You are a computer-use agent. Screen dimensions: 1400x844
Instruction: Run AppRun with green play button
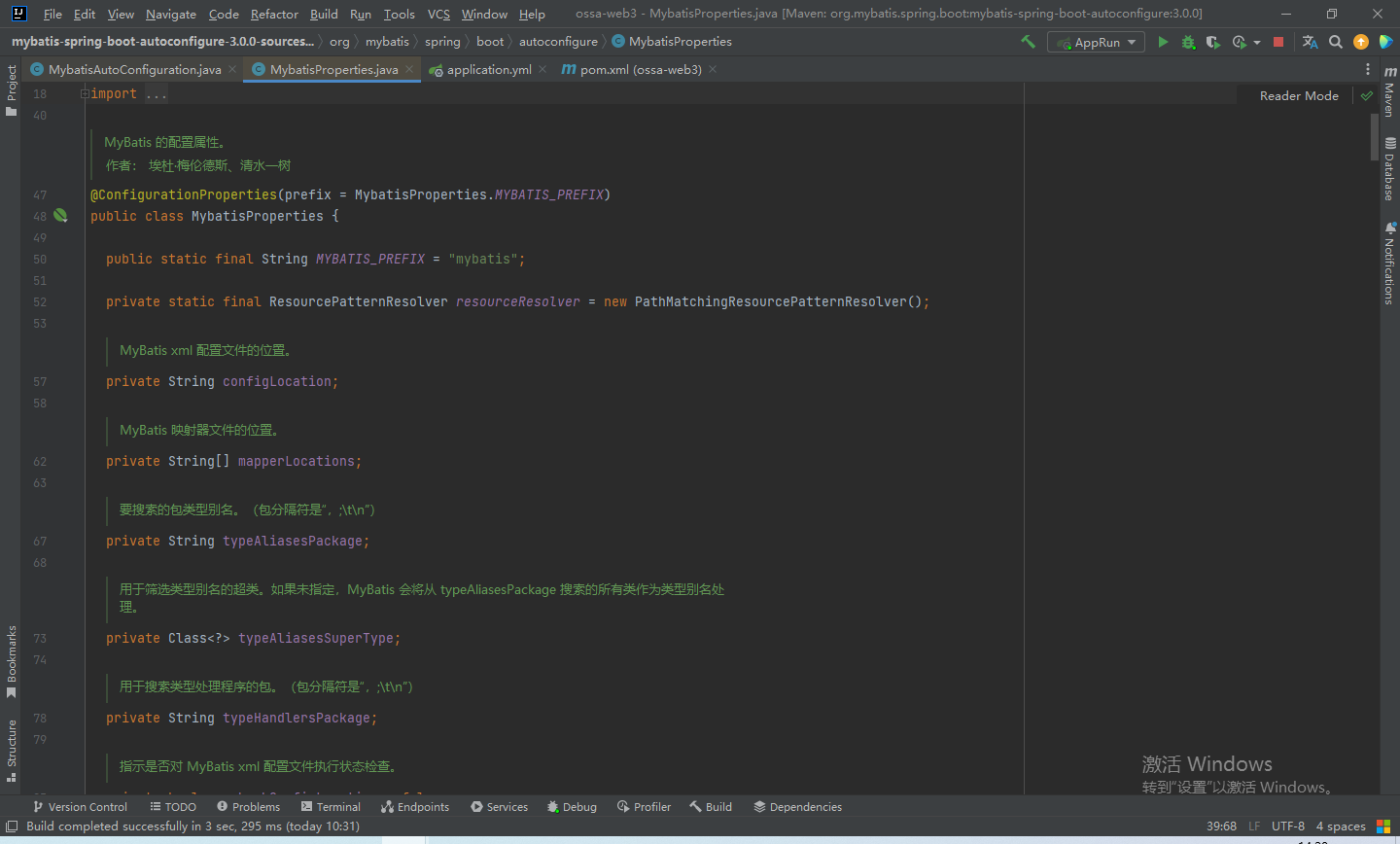pyautogui.click(x=1163, y=42)
